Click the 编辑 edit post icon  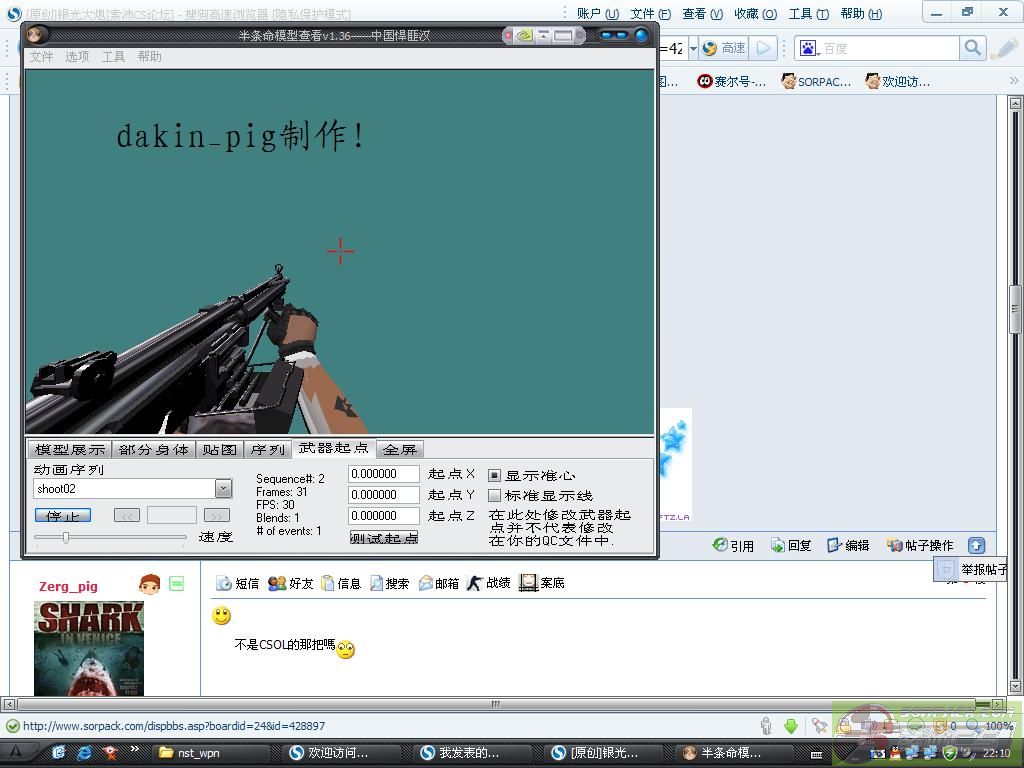[x=834, y=545]
